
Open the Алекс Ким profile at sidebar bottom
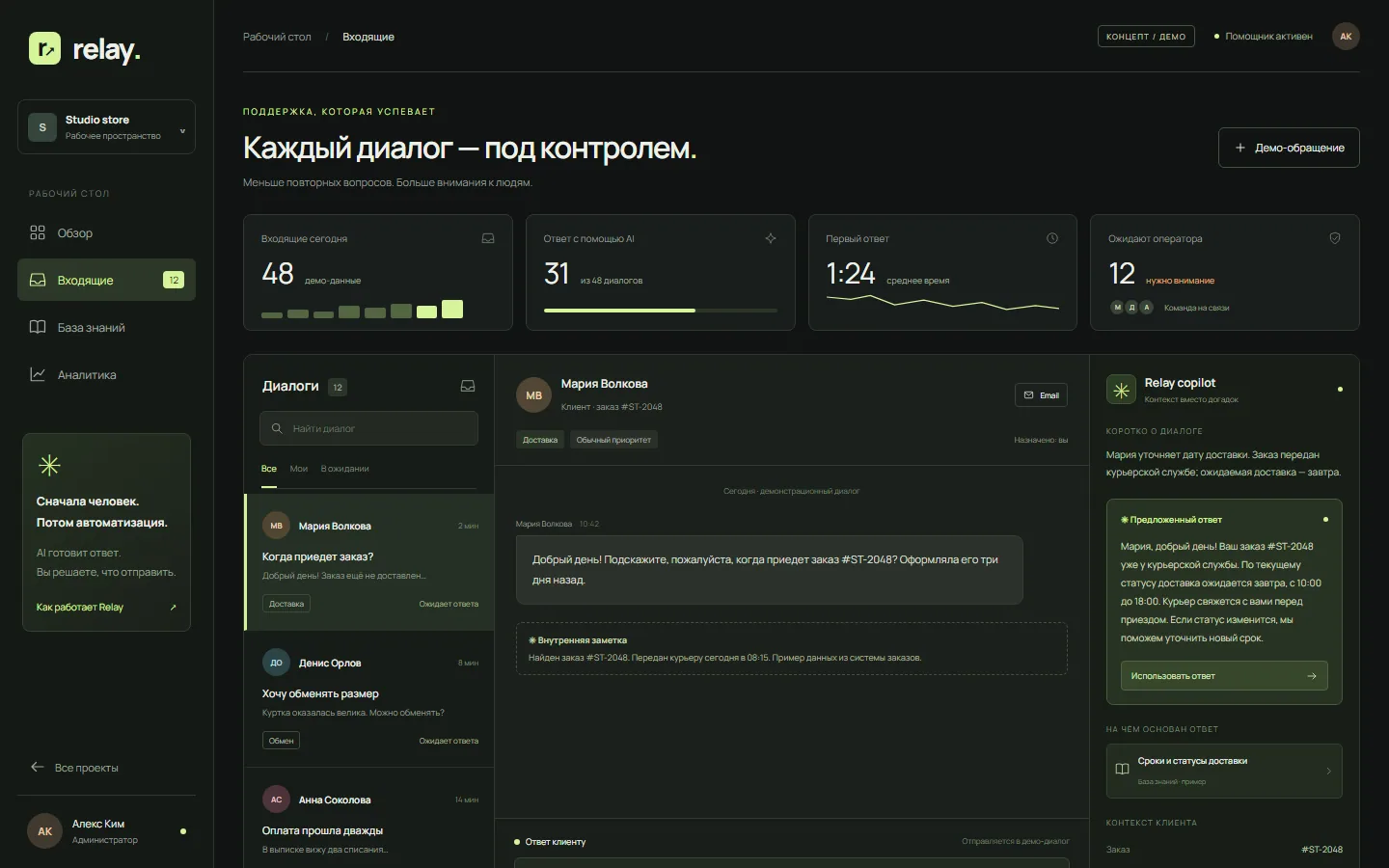[x=106, y=831]
